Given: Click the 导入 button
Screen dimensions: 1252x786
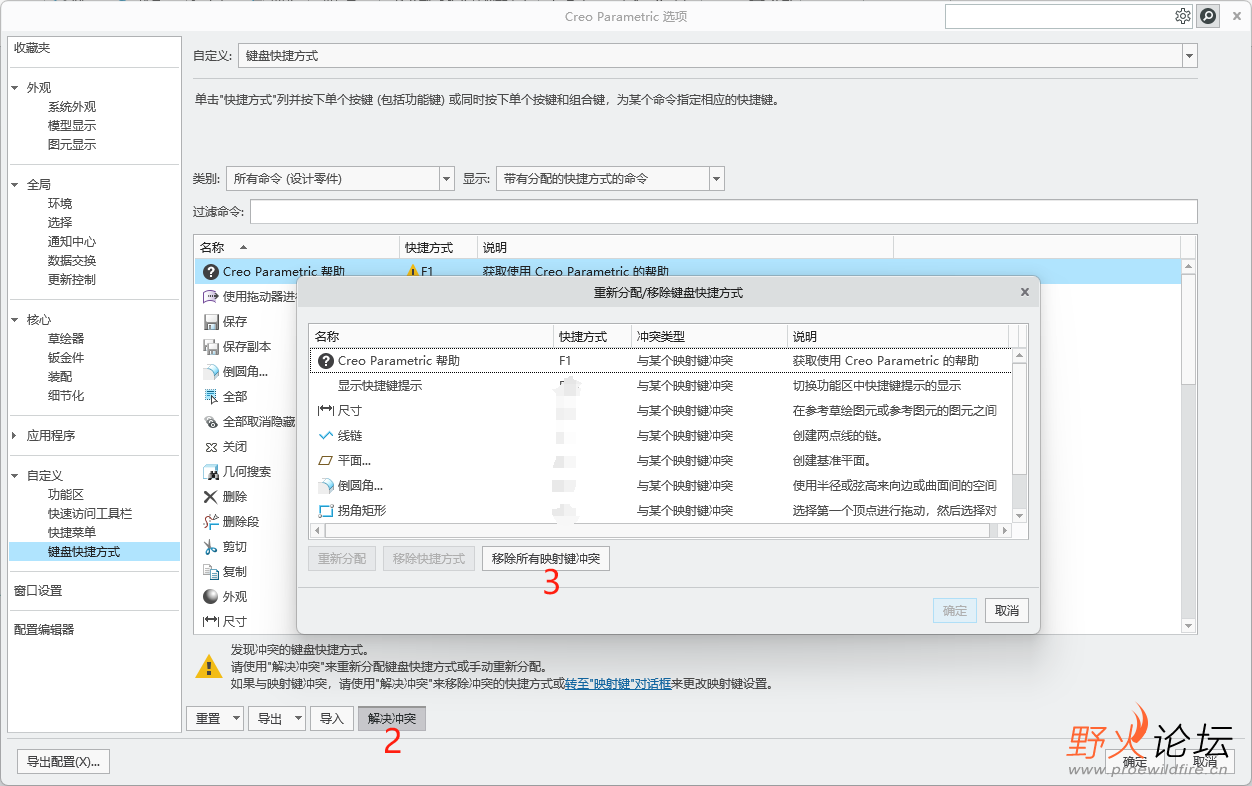Looking at the screenshot, I should click(331, 718).
